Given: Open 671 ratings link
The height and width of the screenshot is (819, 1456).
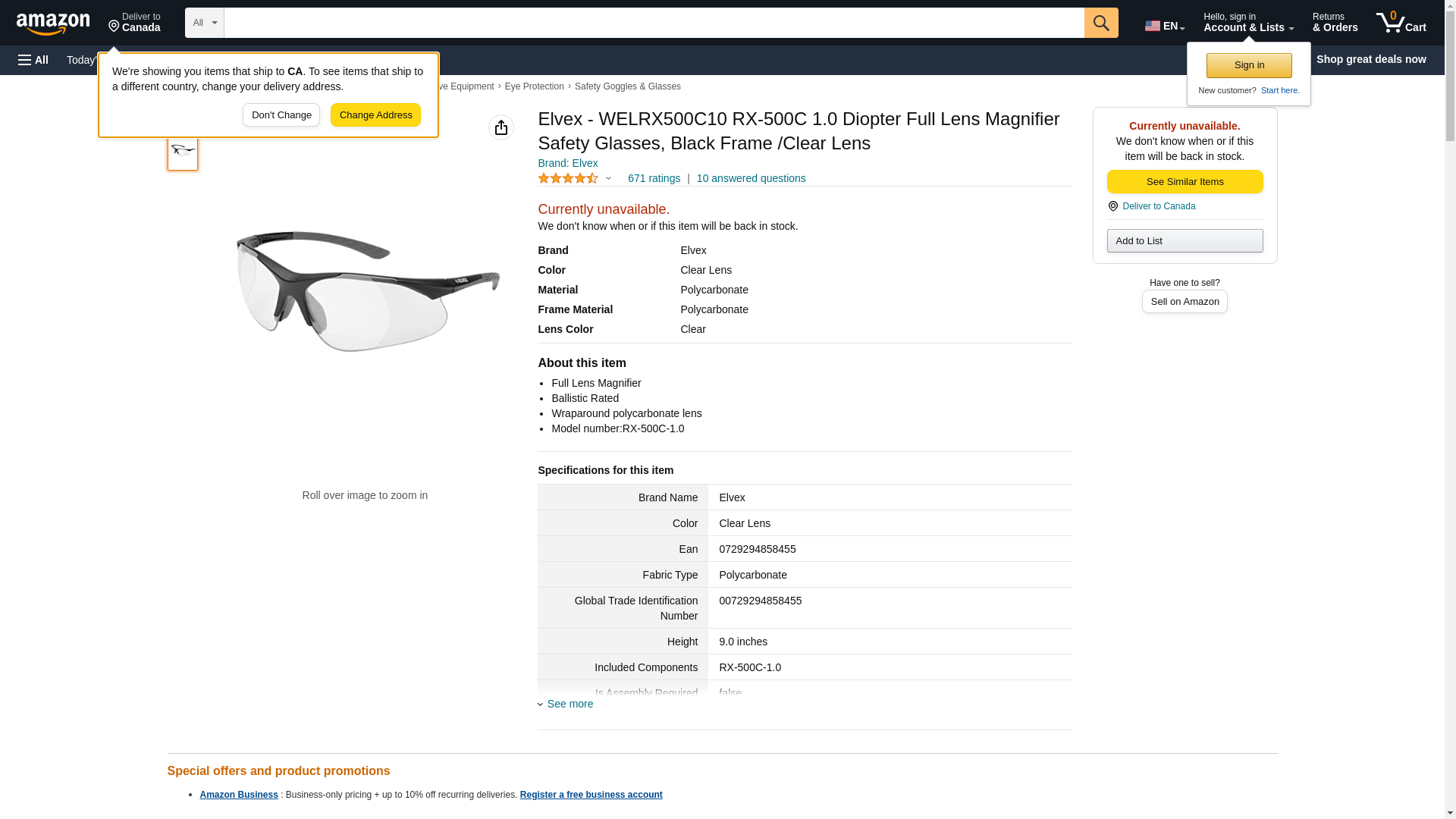Looking at the screenshot, I should click(654, 178).
